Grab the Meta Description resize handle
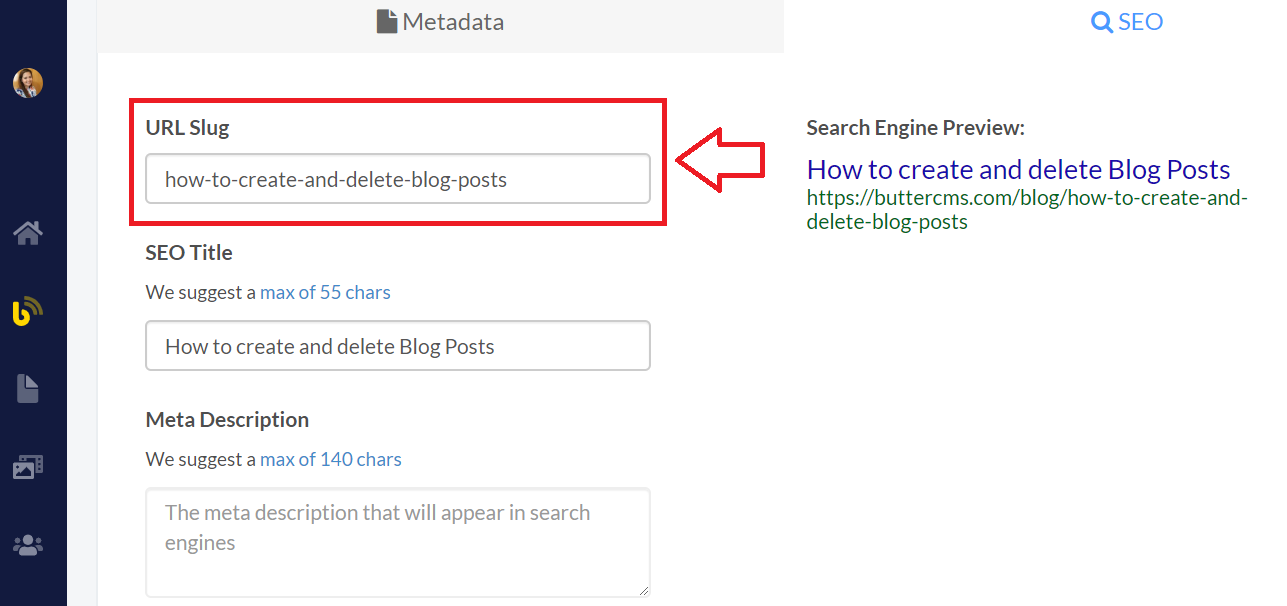Screen dimensions: 1287x606 (x=643, y=590)
